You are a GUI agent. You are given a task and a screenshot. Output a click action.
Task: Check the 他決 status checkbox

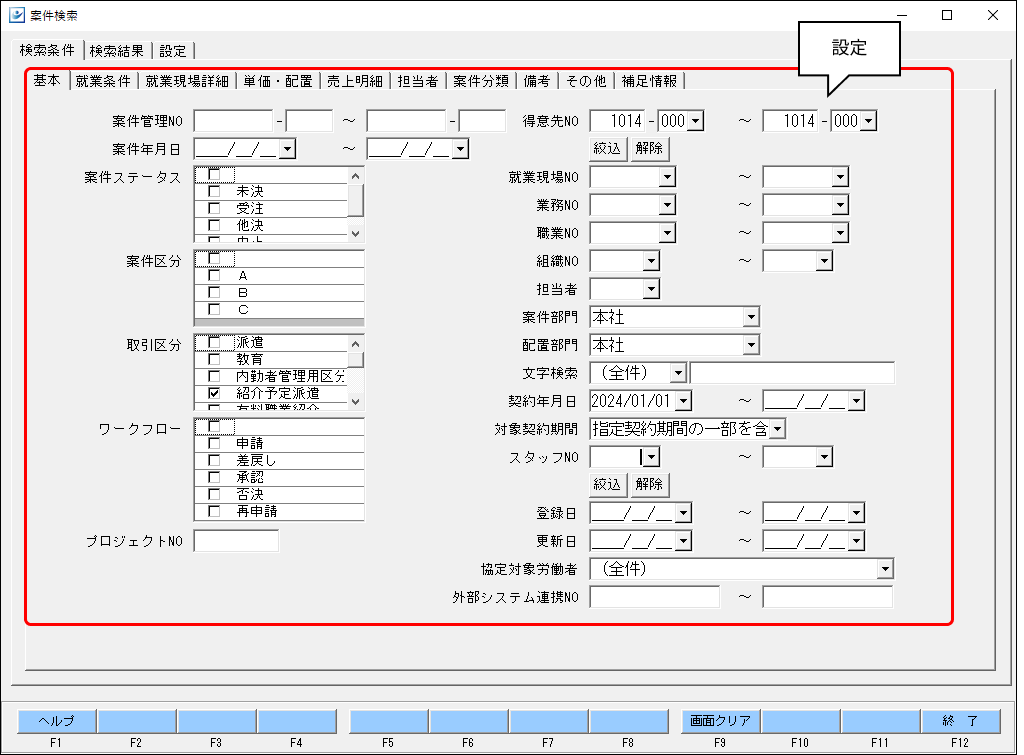pos(214,225)
